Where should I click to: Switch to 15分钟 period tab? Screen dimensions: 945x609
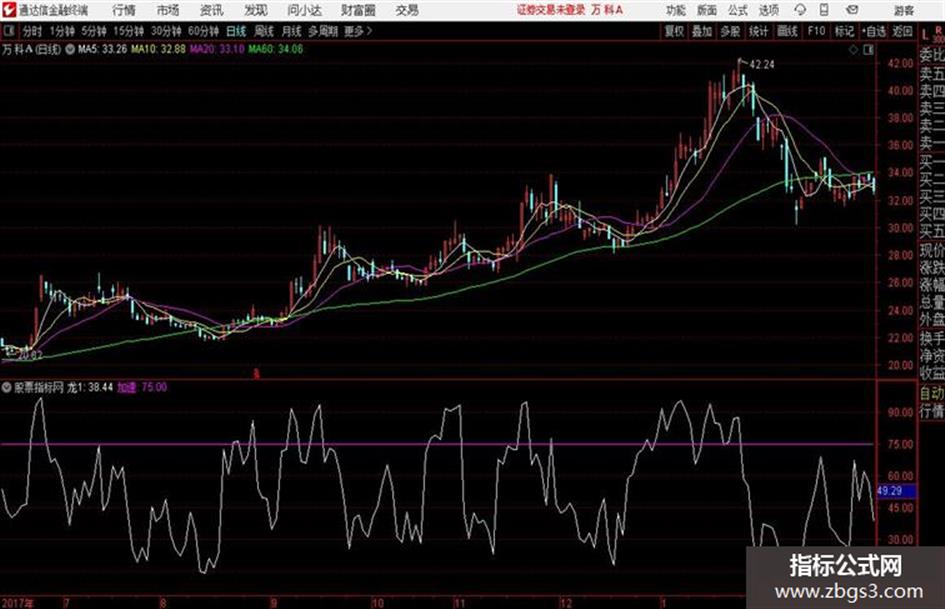coord(128,31)
